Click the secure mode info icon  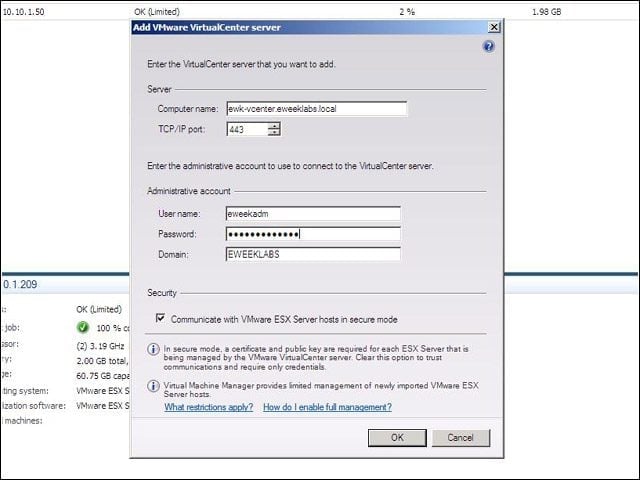(x=153, y=349)
